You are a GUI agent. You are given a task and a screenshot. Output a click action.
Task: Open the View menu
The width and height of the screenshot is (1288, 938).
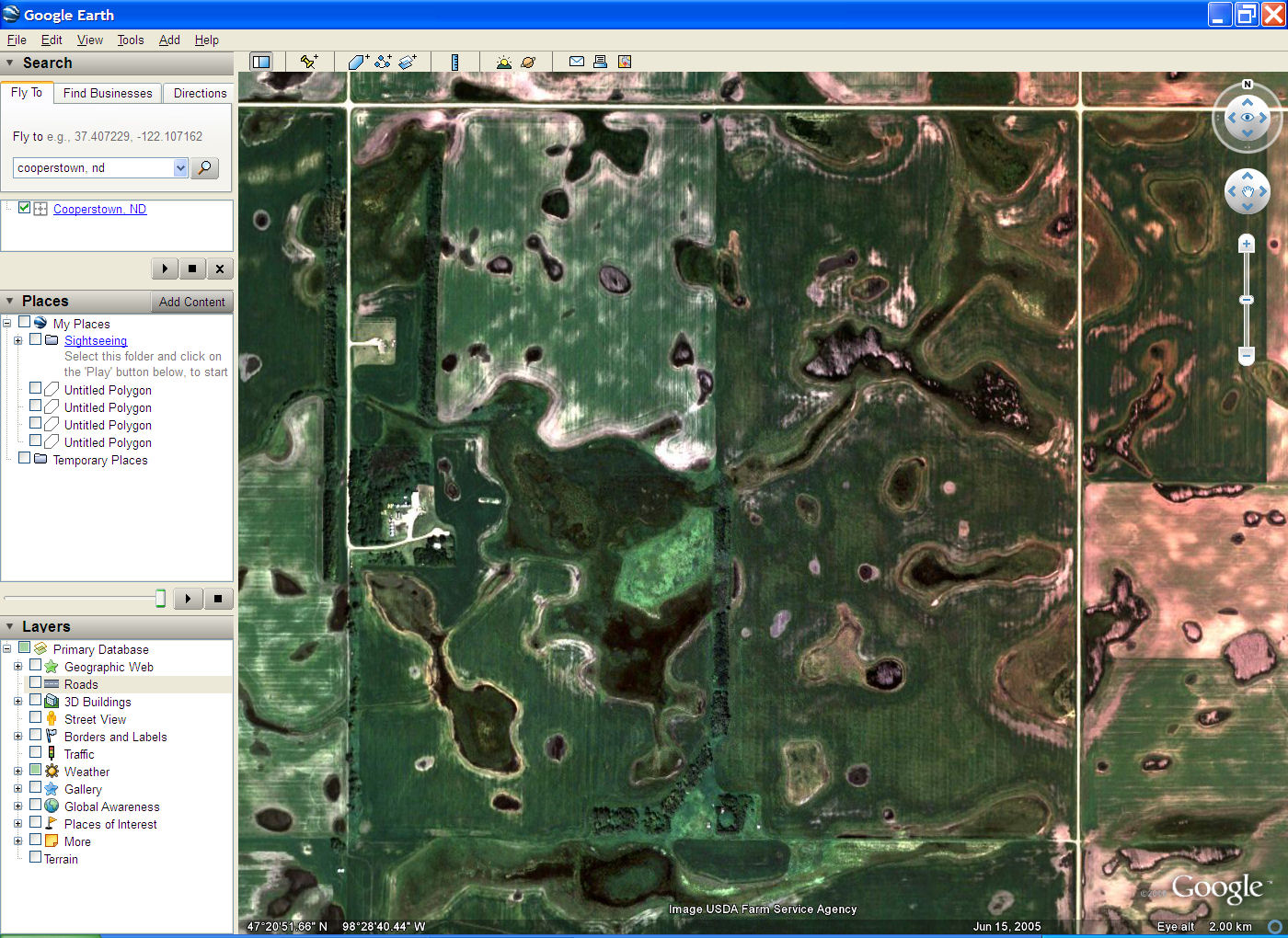tap(90, 40)
